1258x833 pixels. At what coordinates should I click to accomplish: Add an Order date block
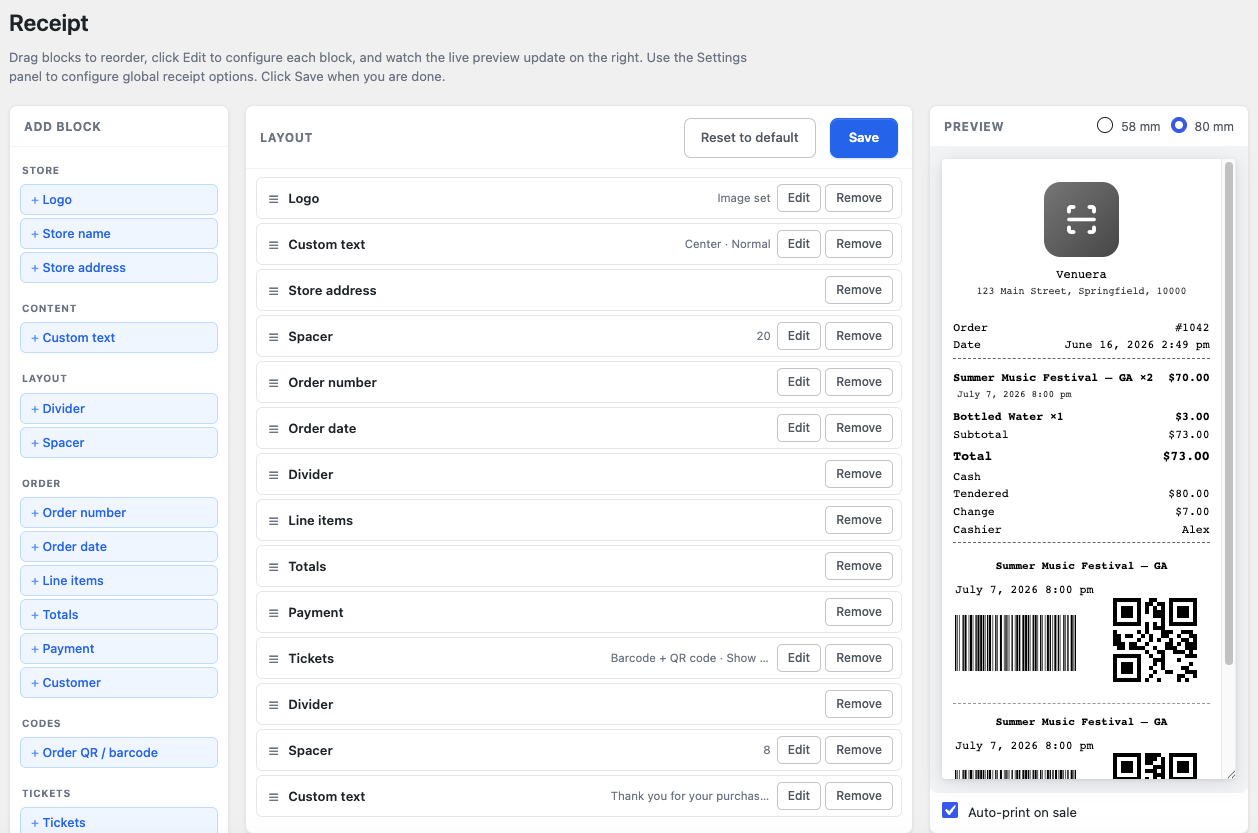coord(119,547)
